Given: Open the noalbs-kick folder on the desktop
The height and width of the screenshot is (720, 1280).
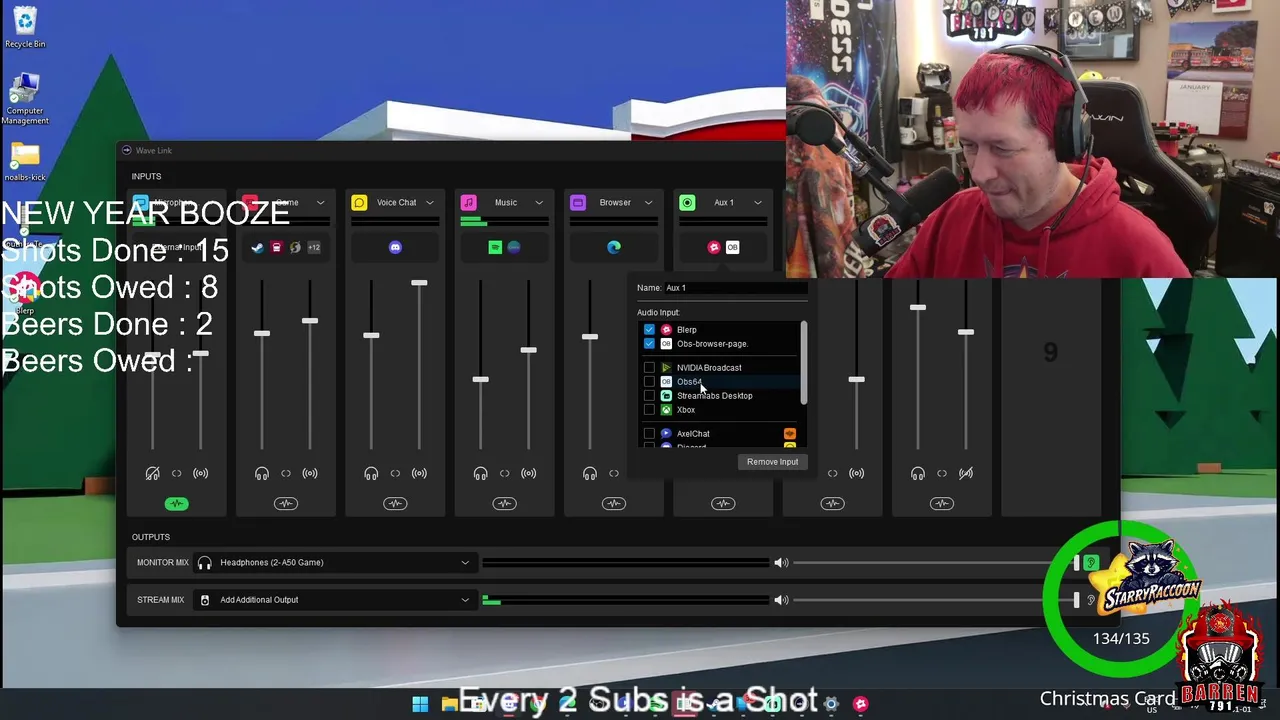Looking at the screenshot, I should click(x=25, y=163).
